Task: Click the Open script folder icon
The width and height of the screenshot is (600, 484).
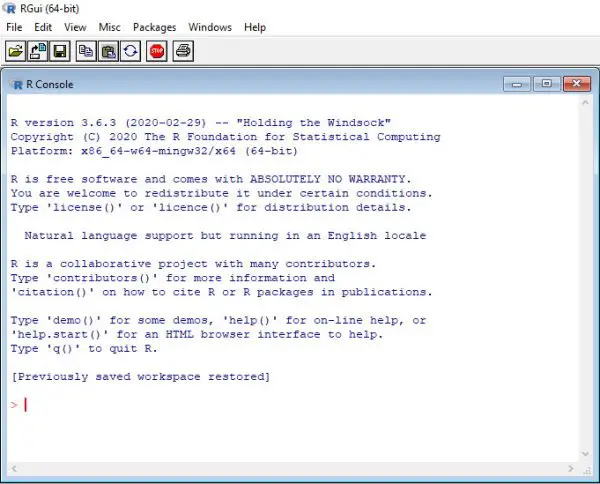Action: point(15,51)
